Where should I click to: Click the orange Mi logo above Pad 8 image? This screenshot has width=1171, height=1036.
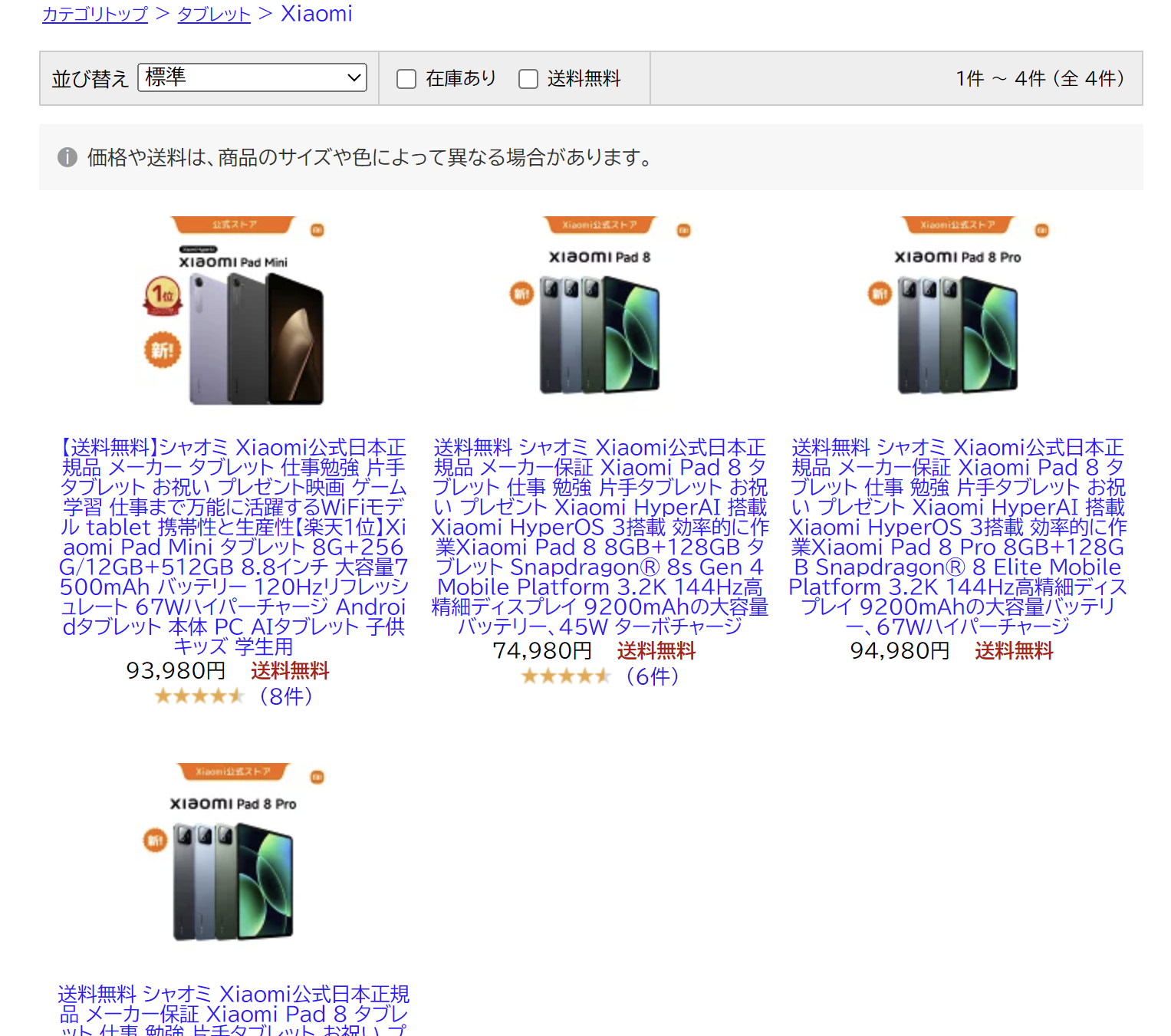(684, 230)
